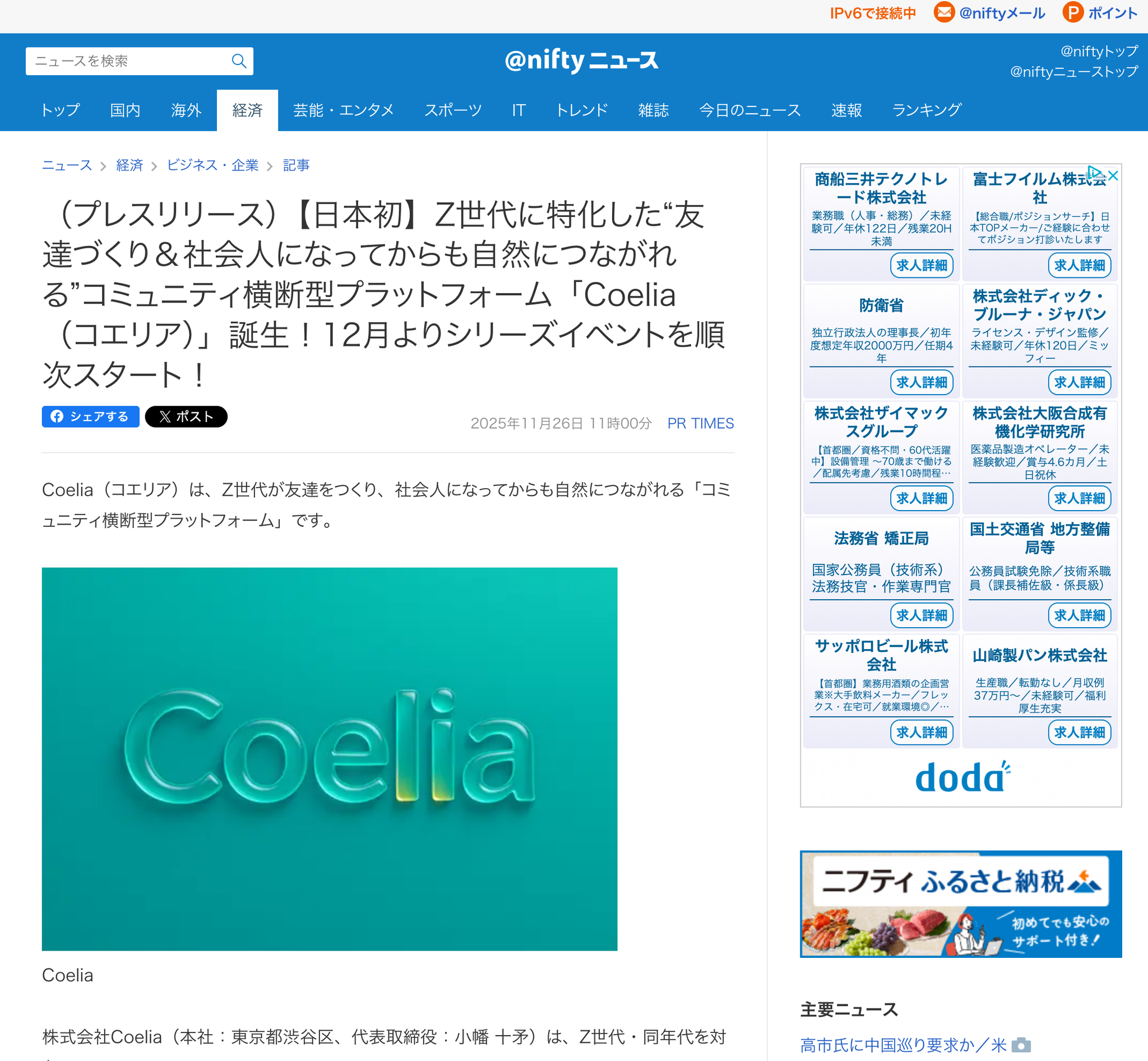Click the ビジネス・企業 breadcrumb link
This screenshot has width=1148, height=1061.
click(x=212, y=165)
